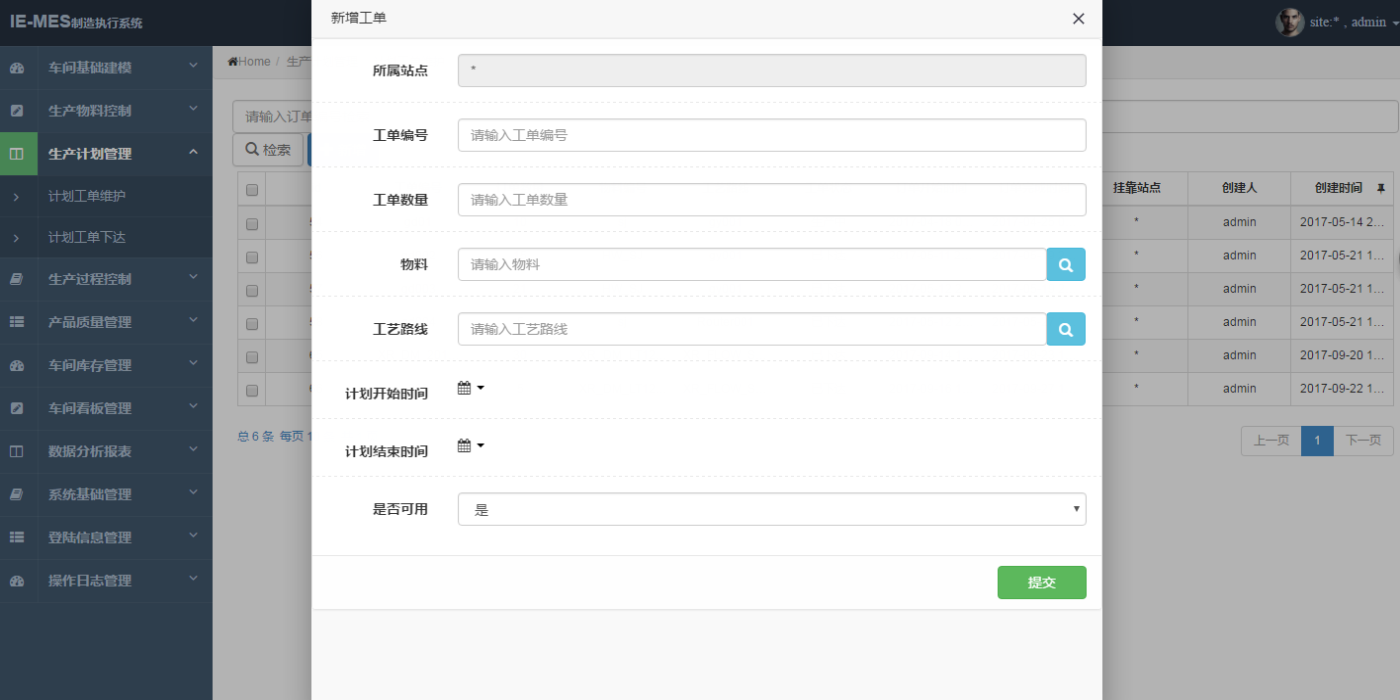Viewport: 1400px width, 700px height.
Task: Toggle the select-all checkbox in table header
Action: (252, 190)
